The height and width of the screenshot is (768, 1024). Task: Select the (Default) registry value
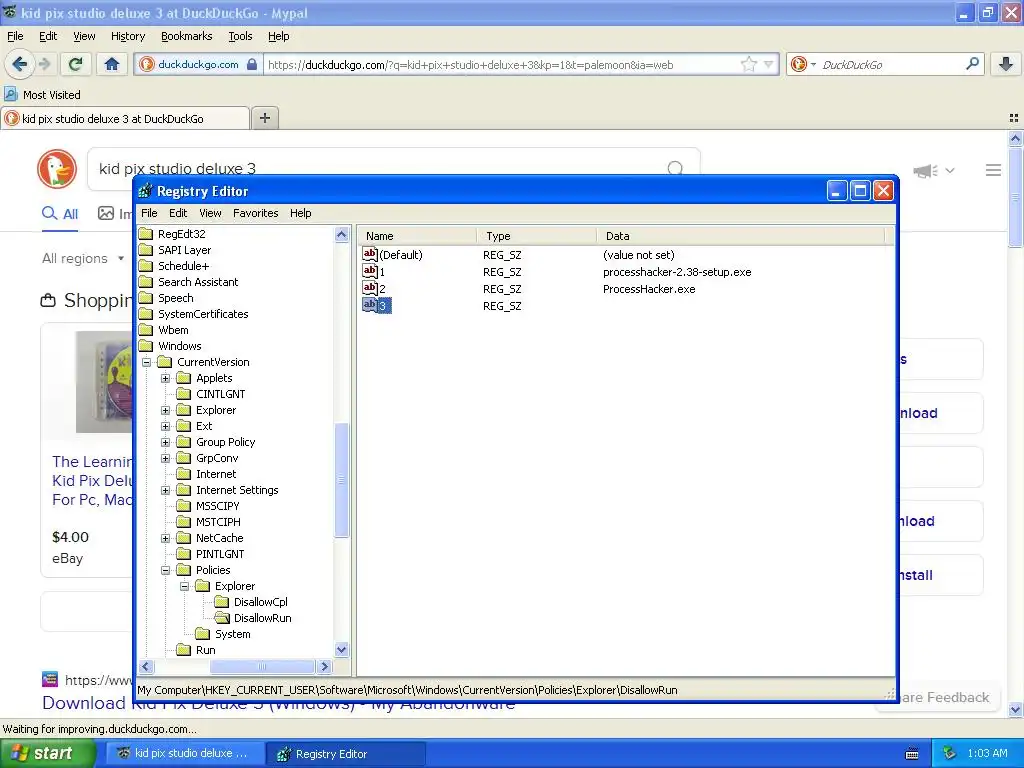pyautogui.click(x=393, y=255)
